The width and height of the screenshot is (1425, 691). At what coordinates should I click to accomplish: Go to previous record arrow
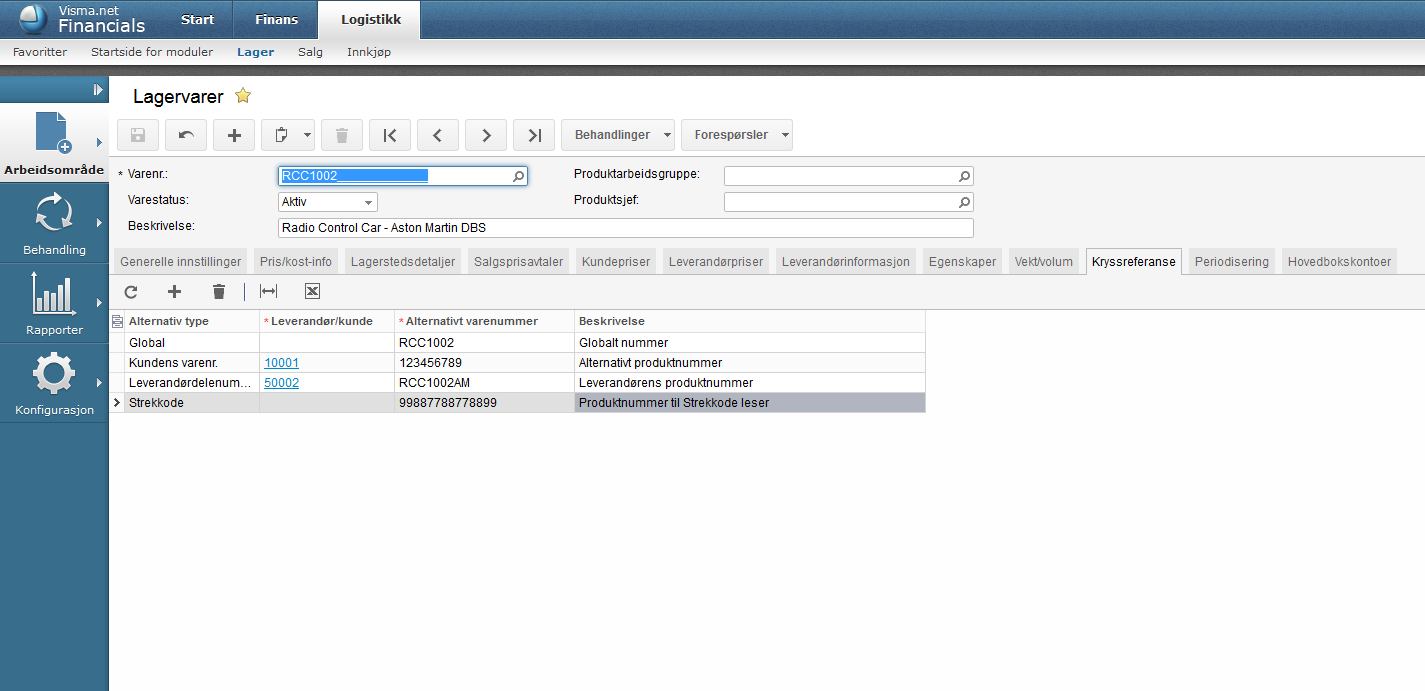coord(438,135)
